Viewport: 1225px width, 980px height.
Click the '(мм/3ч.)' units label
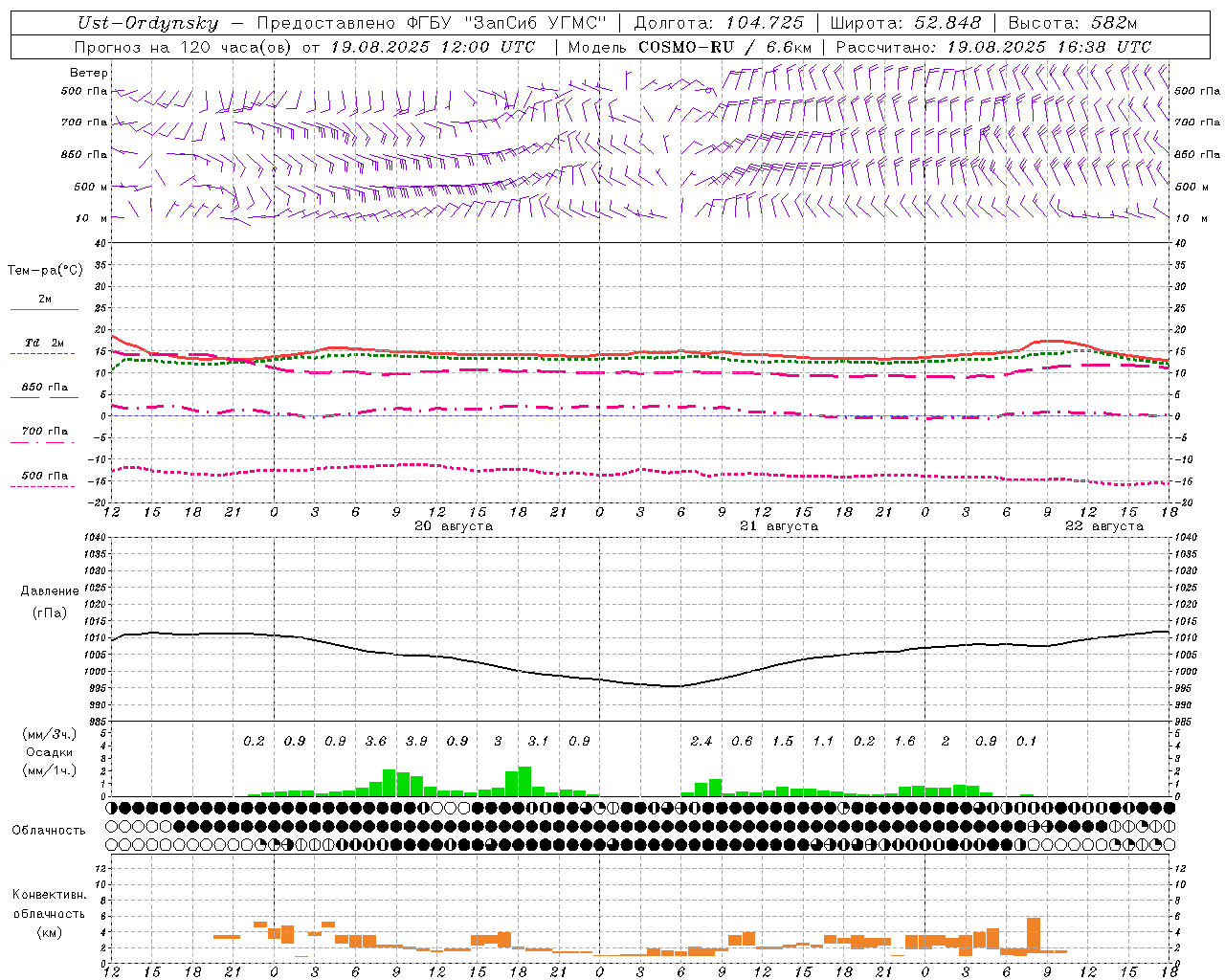pyautogui.click(x=50, y=734)
